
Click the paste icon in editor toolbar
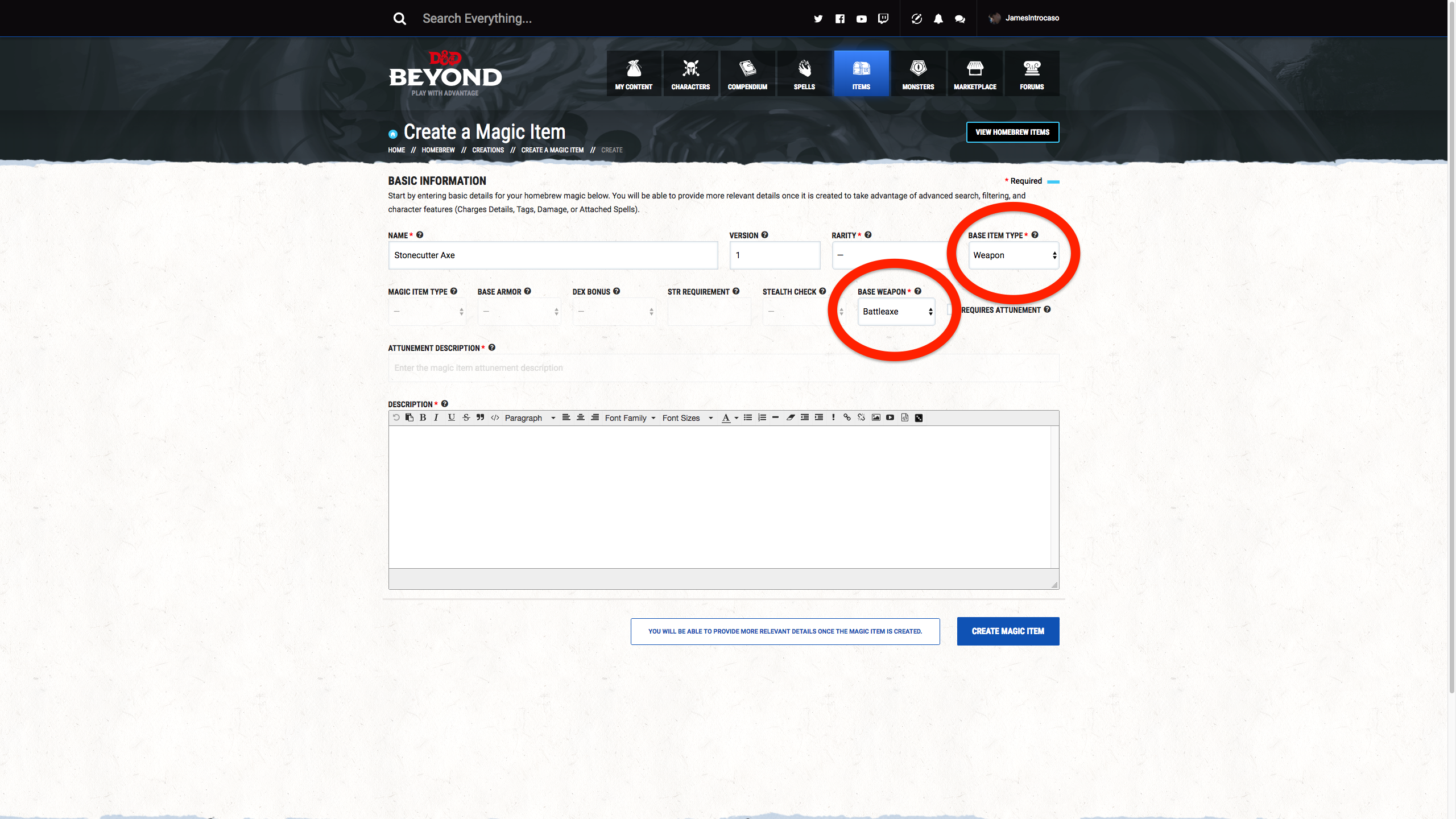coord(409,417)
